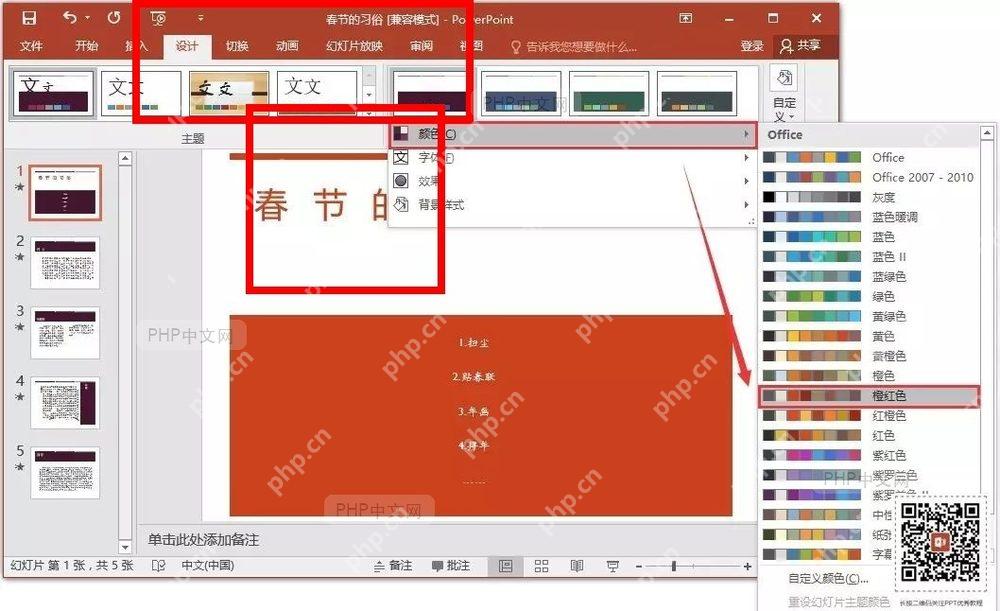The width and height of the screenshot is (1000, 611).
Task: Click 中文(中国) language in status bar
Action: click(x=207, y=566)
